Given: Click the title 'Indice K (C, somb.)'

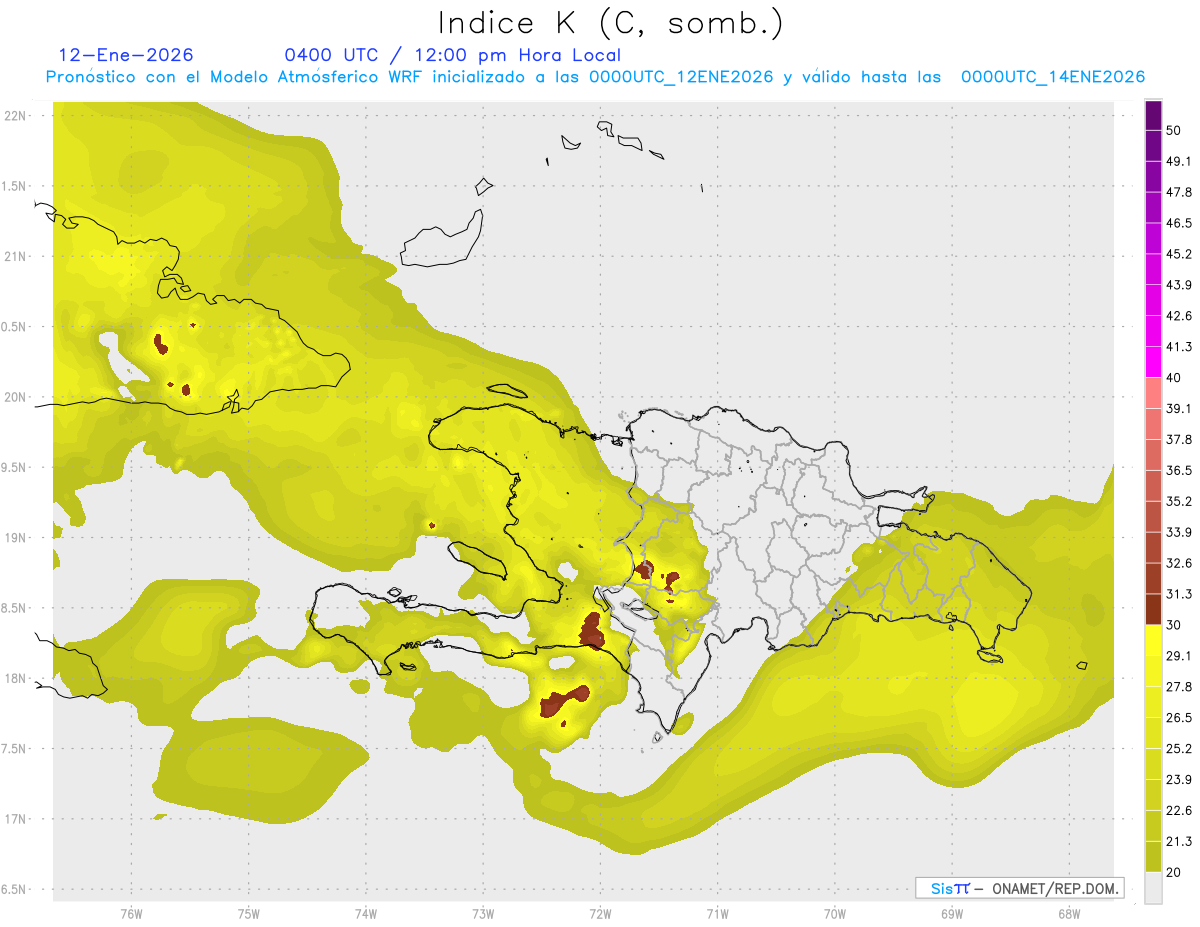Looking at the screenshot, I should tap(610, 22).
